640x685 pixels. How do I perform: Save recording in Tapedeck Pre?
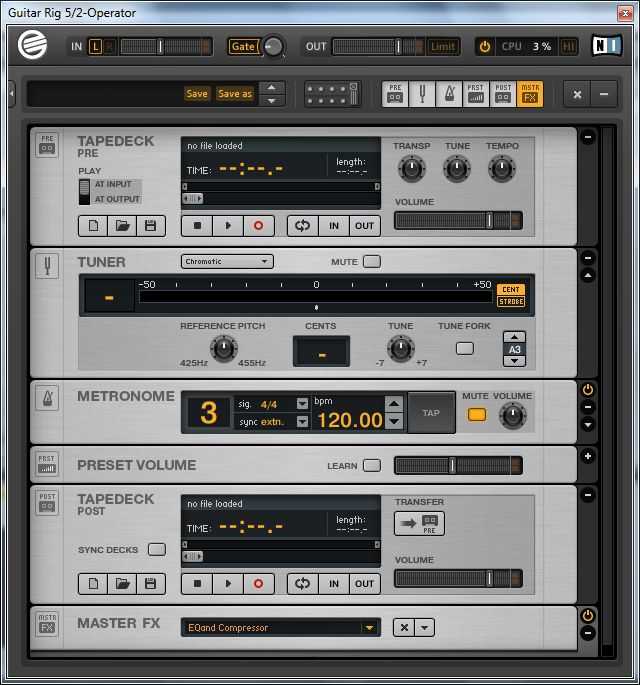click(x=151, y=226)
